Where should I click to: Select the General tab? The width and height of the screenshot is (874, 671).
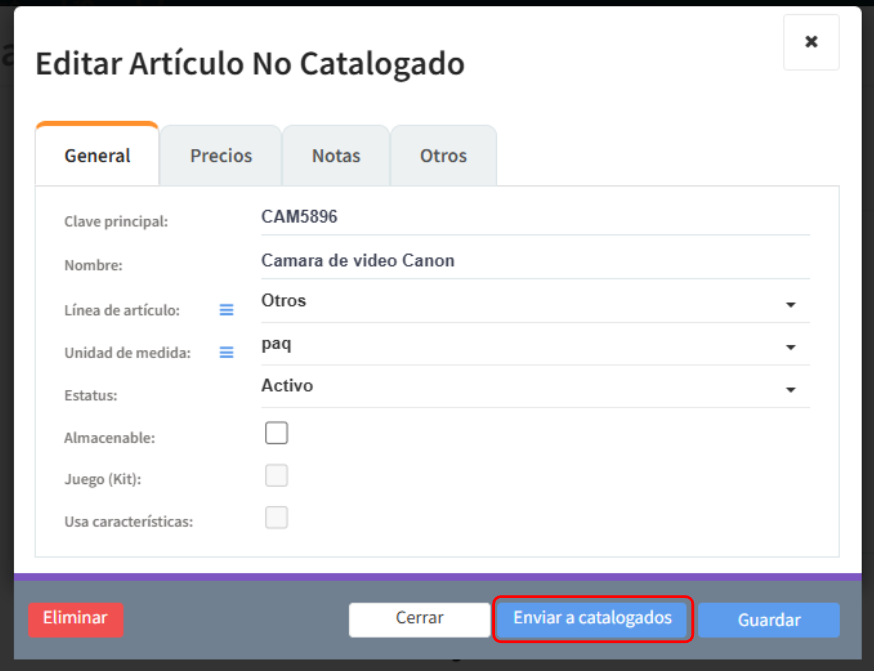click(98, 156)
